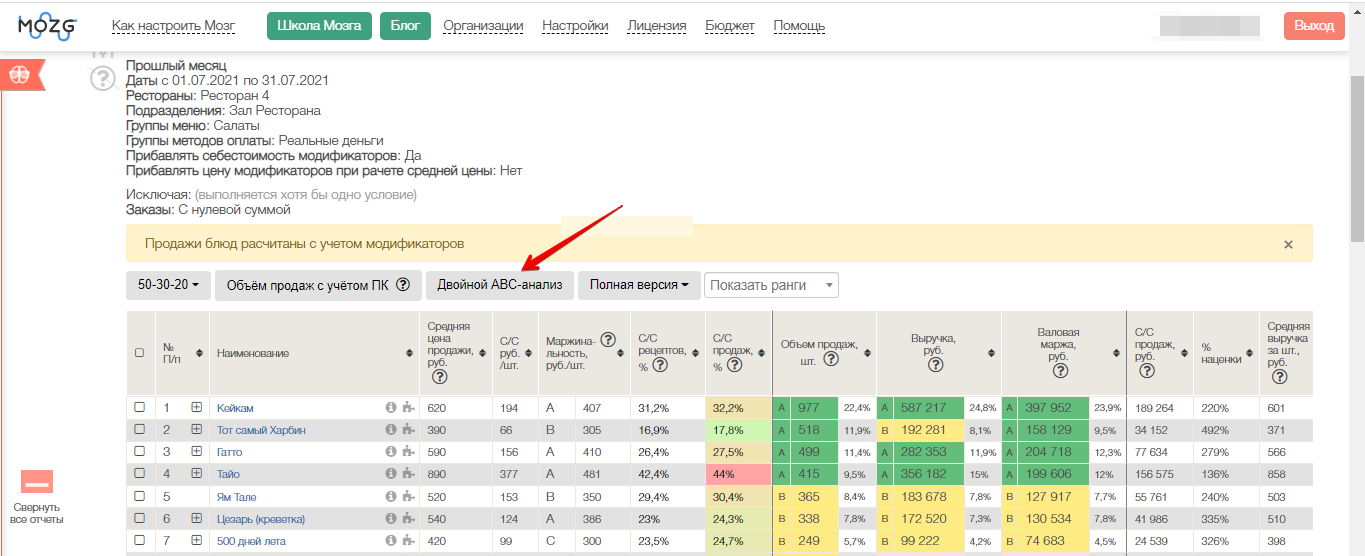Open the Бюджет menu item
This screenshot has width=1365, height=556.
coord(730,26)
